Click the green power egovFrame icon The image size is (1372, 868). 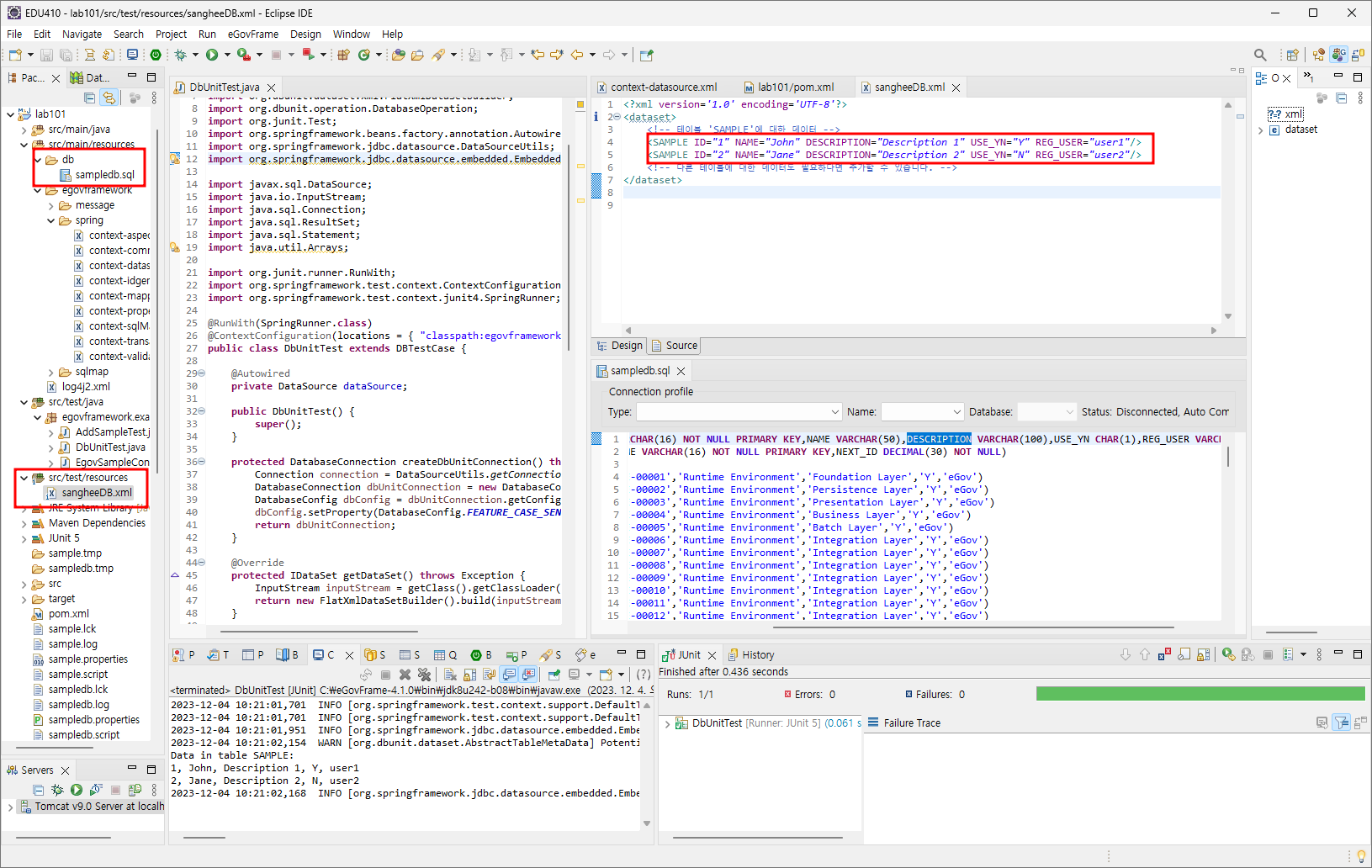click(156, 55)
